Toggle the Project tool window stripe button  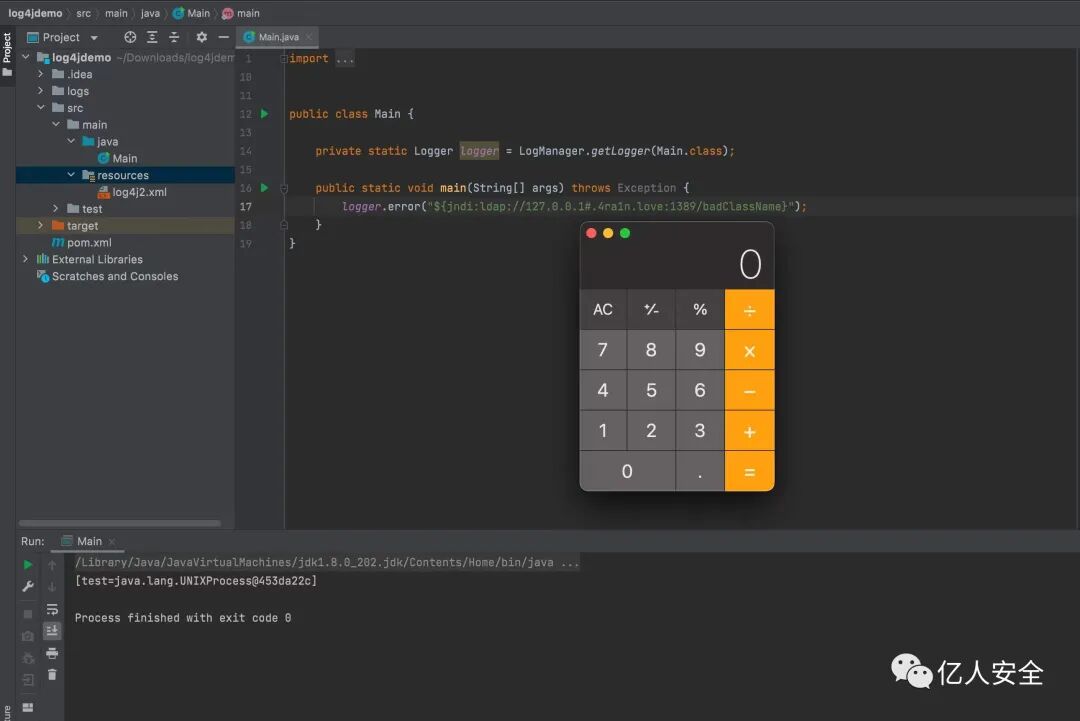click(x=7, y=56)
